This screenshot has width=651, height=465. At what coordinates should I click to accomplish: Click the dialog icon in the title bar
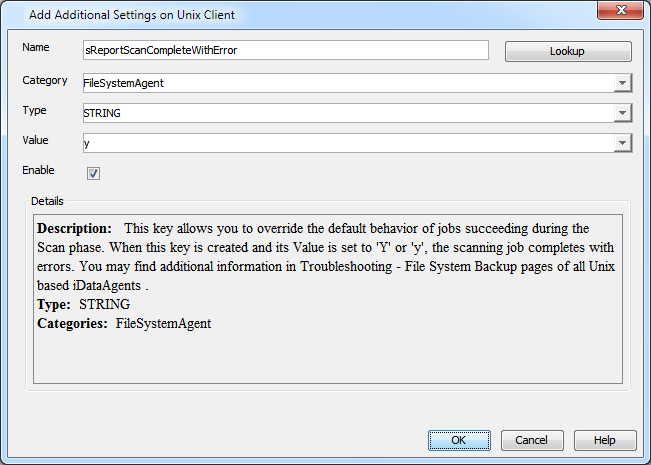16,16
